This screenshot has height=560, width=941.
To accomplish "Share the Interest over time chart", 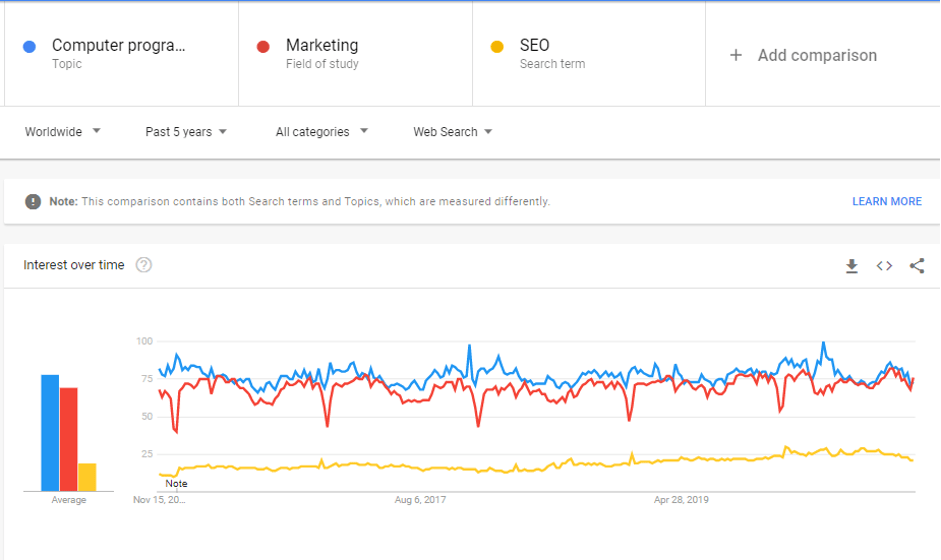I will pyautogui.click(x=917, y=266).
